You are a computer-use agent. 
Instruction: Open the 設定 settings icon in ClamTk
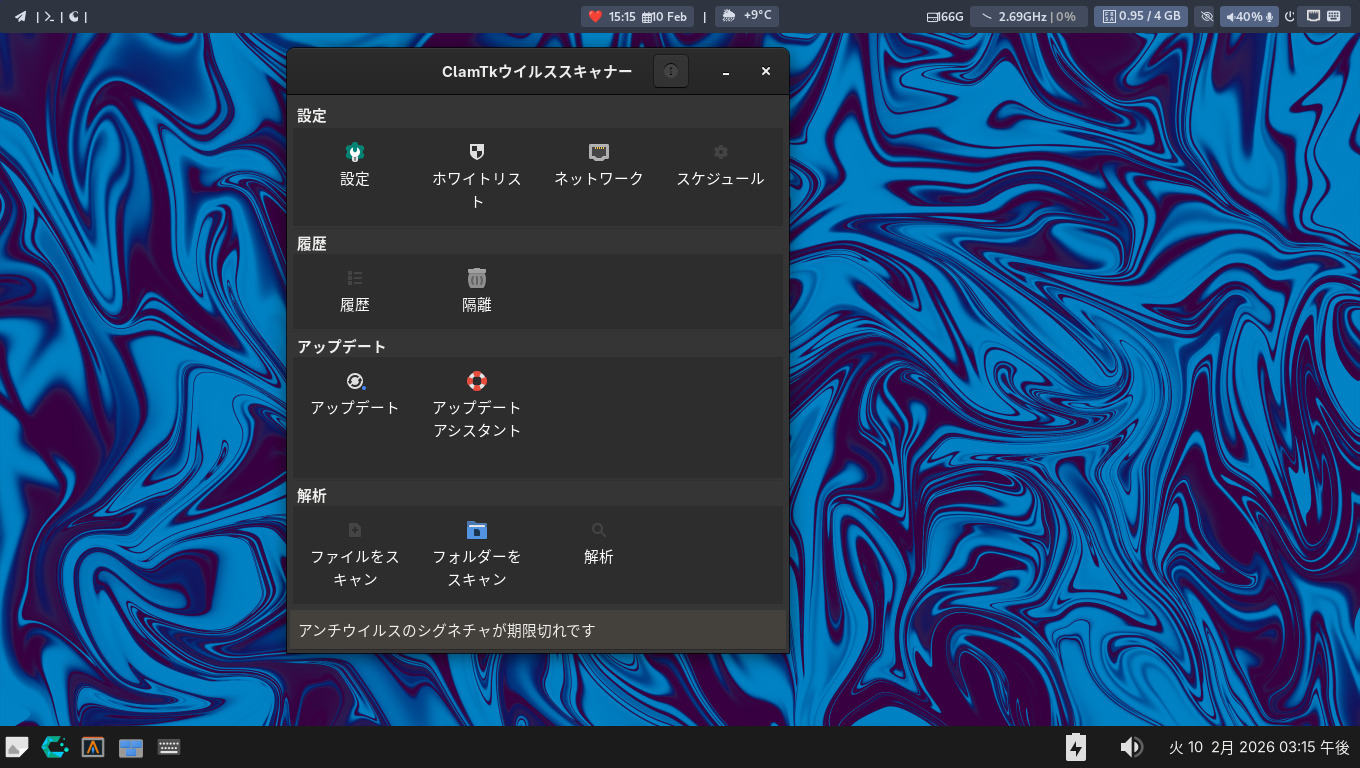(x=355, y=153)
